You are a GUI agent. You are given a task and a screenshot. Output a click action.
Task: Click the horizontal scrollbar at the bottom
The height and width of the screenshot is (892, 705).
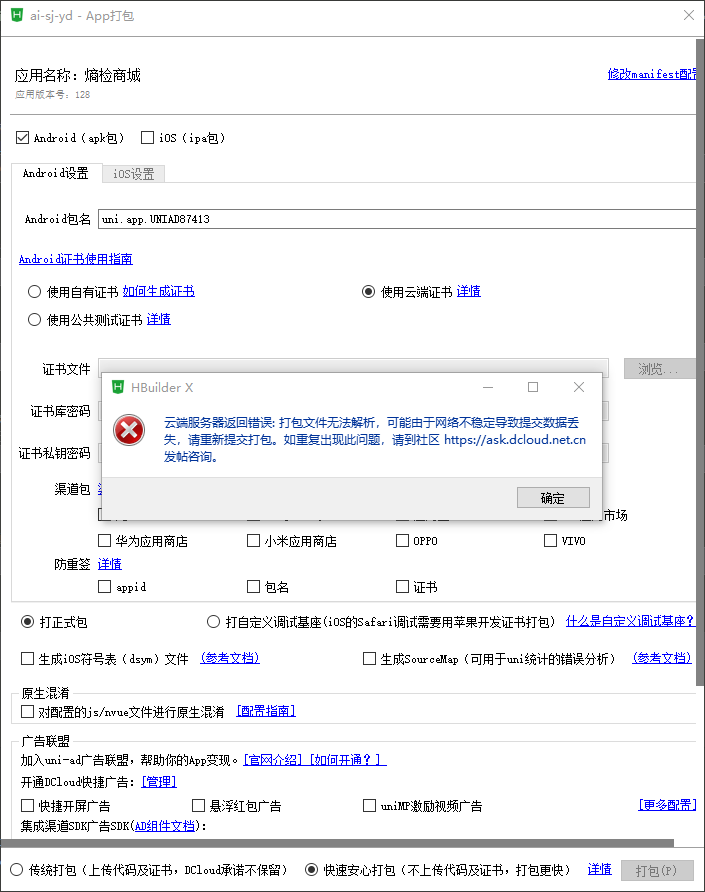(x=337, y=843)
